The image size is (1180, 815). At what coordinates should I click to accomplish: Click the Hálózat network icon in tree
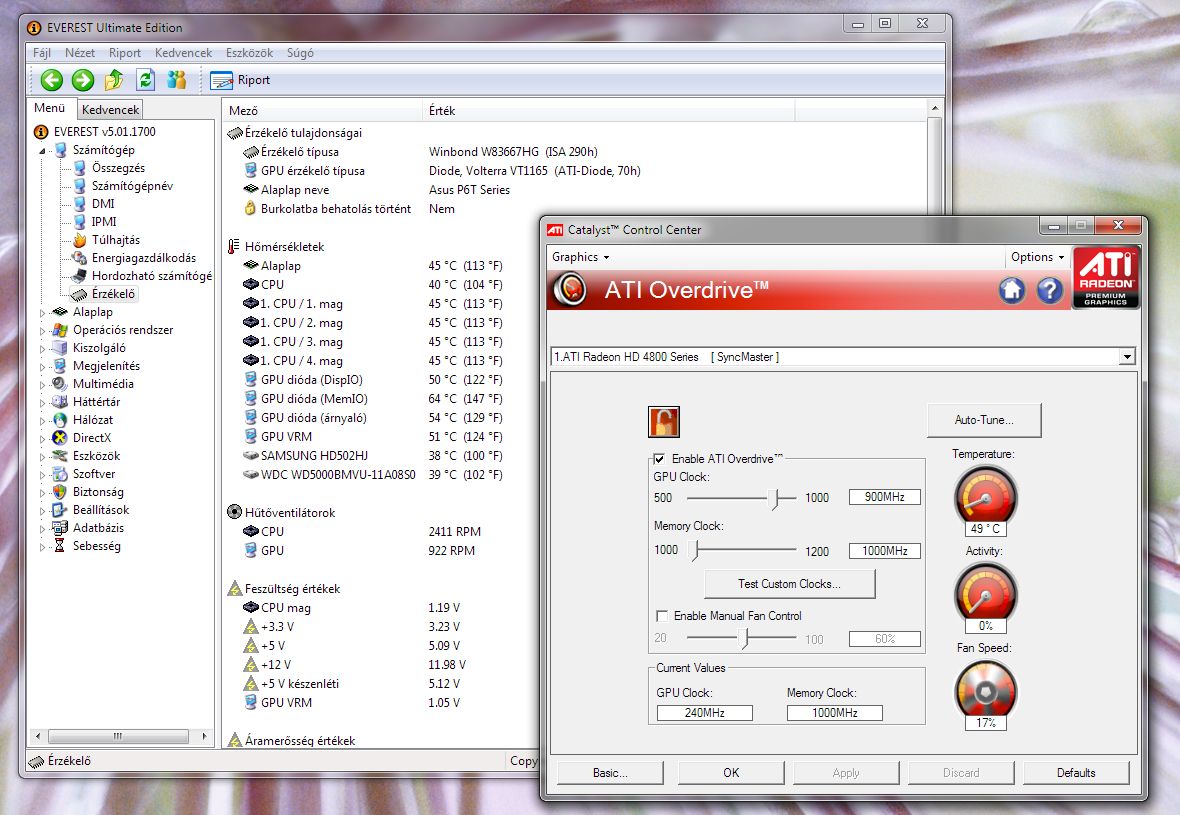tap(60, 420)
